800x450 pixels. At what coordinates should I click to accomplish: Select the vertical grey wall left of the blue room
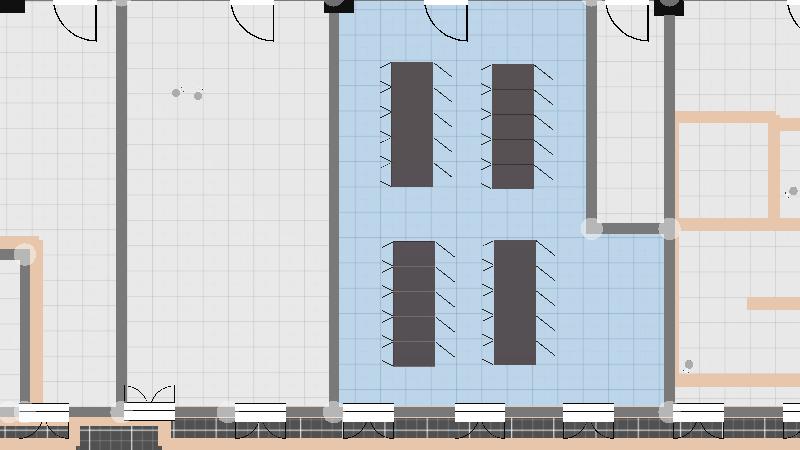click(x=334, y=200)
